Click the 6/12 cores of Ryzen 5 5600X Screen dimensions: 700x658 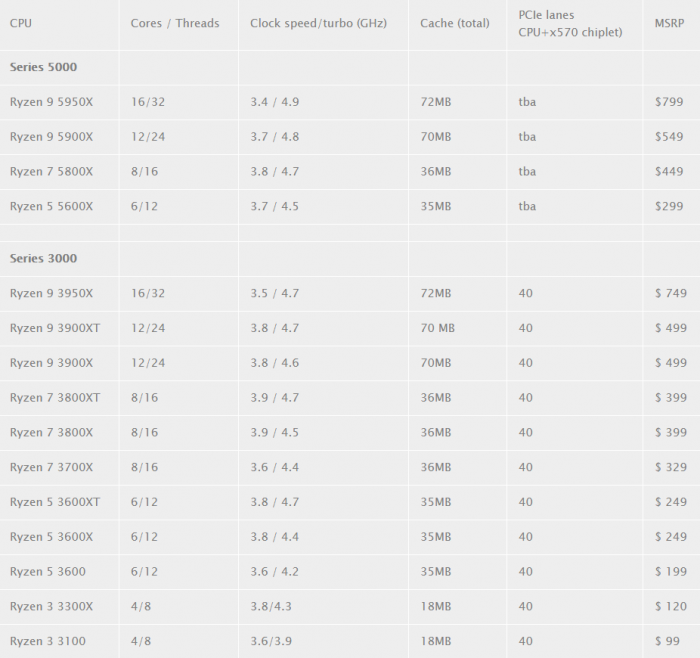(144, 207)
